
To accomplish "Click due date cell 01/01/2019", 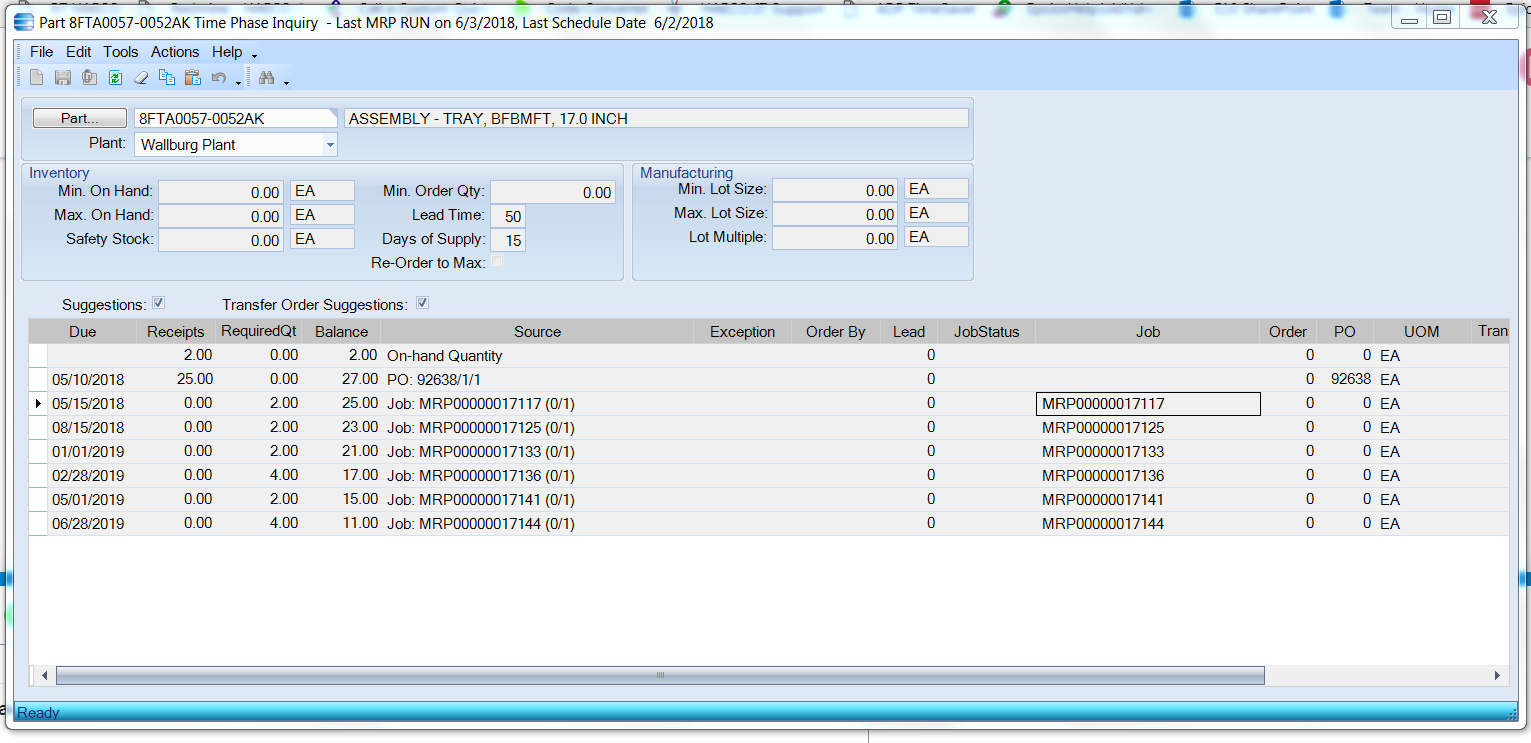I will pyautogui.click(x=92, y=452).
